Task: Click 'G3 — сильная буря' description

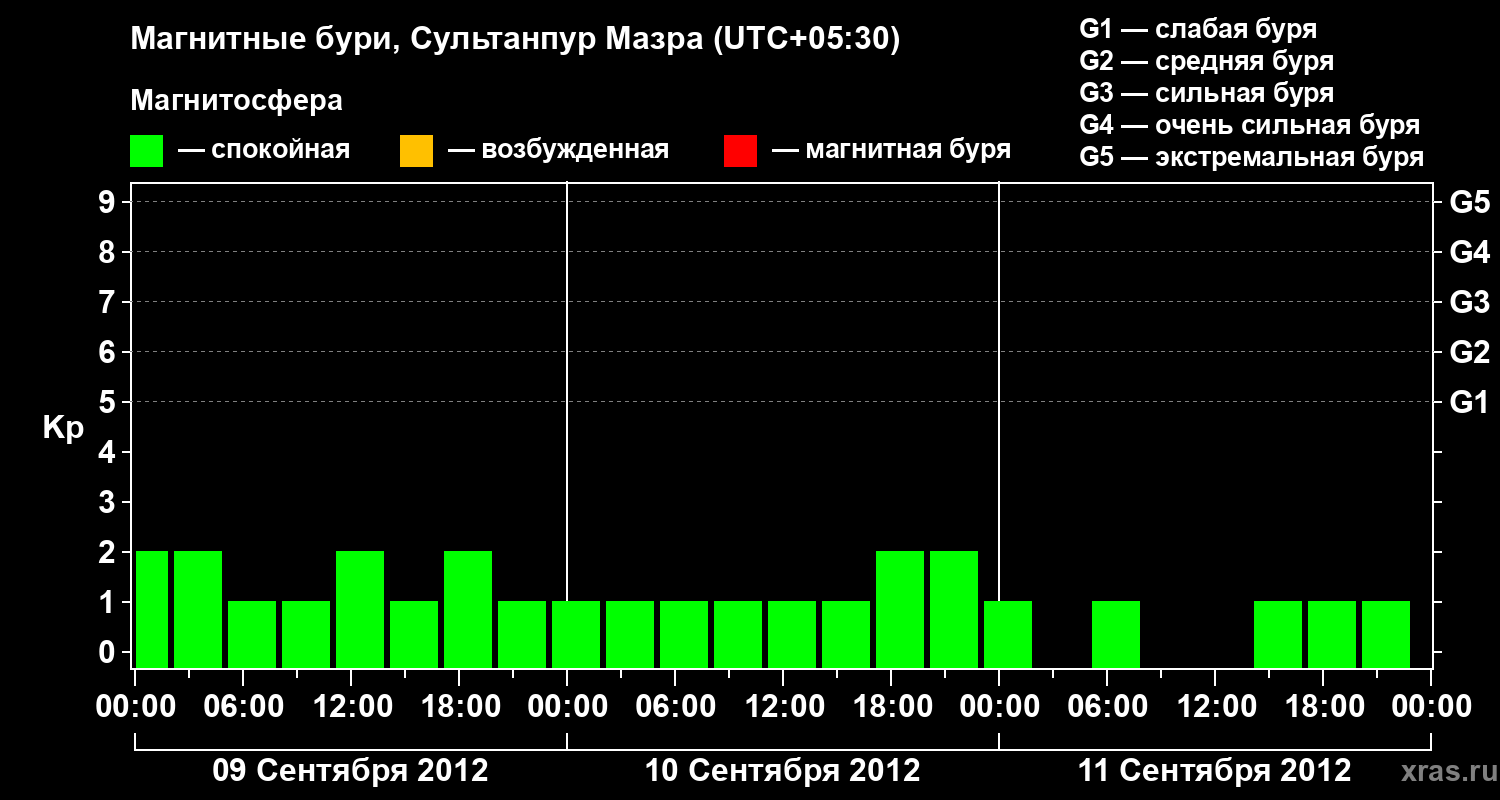Action: coord(1207,93)
